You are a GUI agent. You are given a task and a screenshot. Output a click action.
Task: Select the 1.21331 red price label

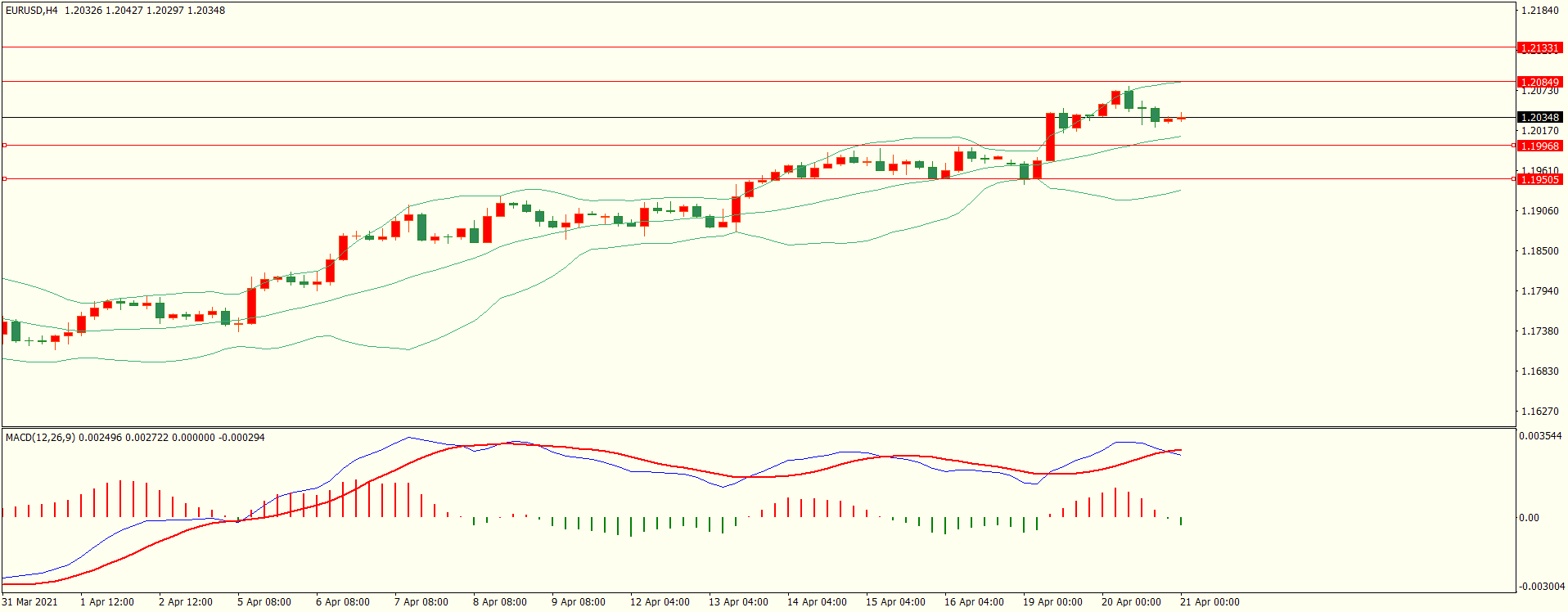coord(1539,48)
